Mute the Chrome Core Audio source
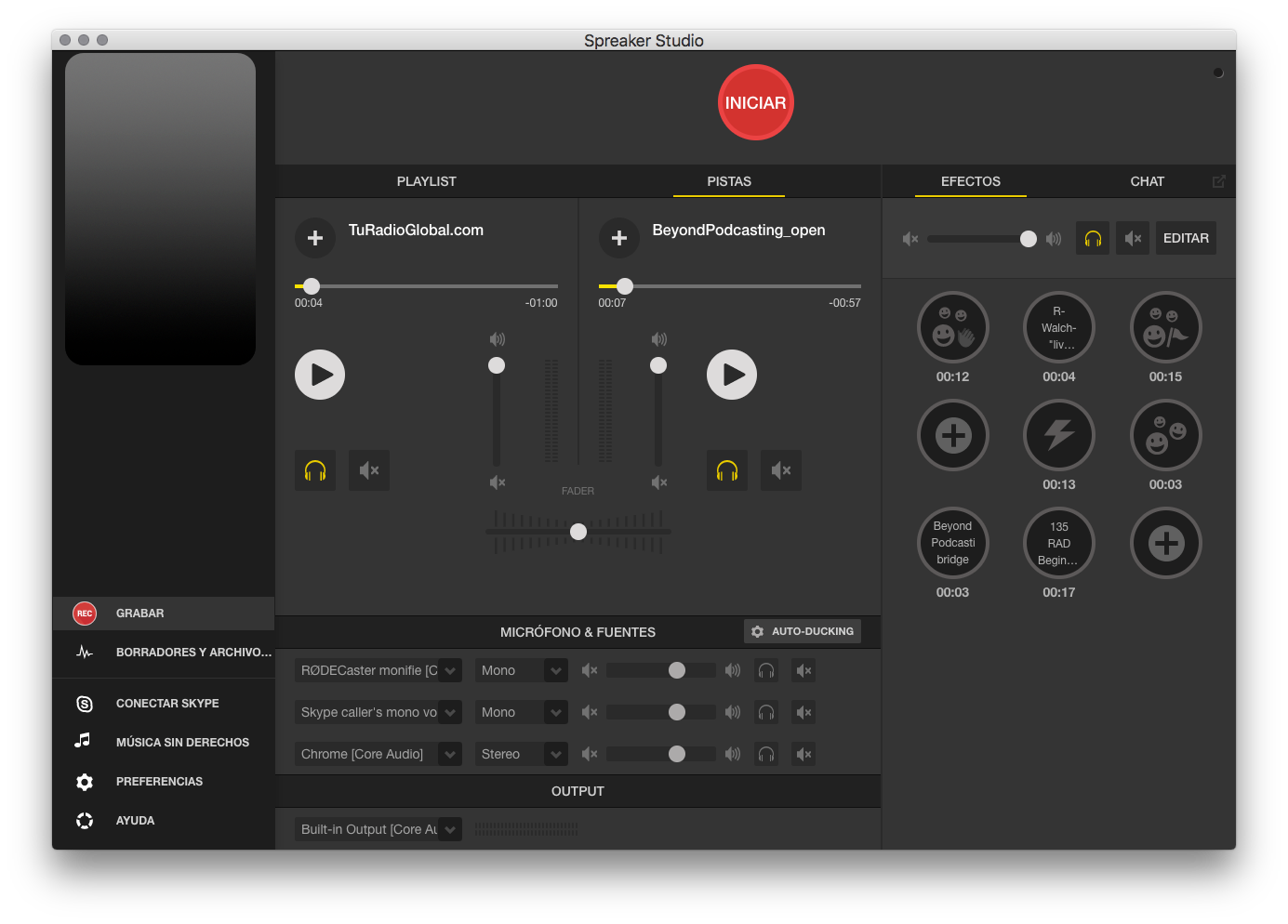 click(x=804, y=754)
